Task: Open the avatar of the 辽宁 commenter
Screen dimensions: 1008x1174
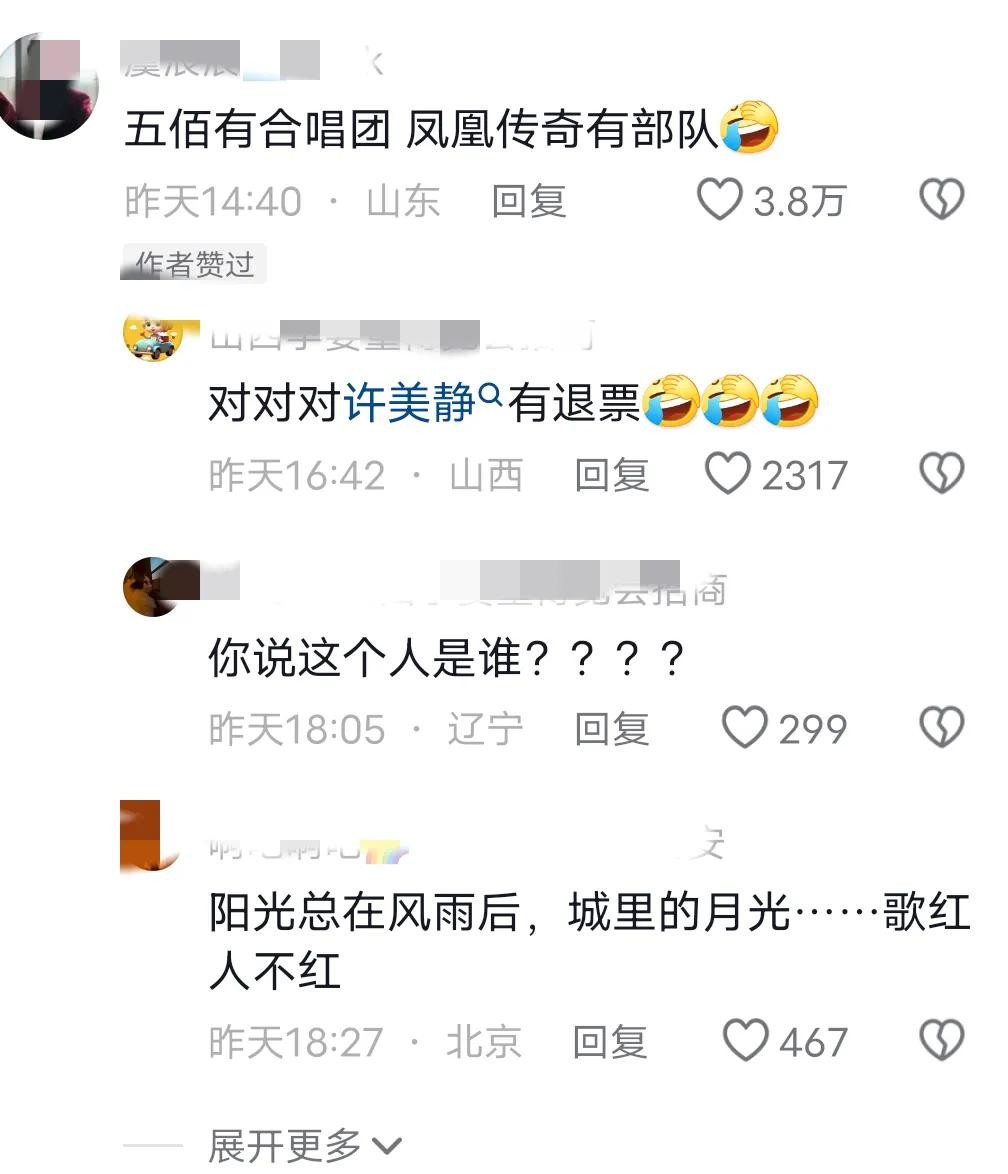Action: [x=154, y=587]
